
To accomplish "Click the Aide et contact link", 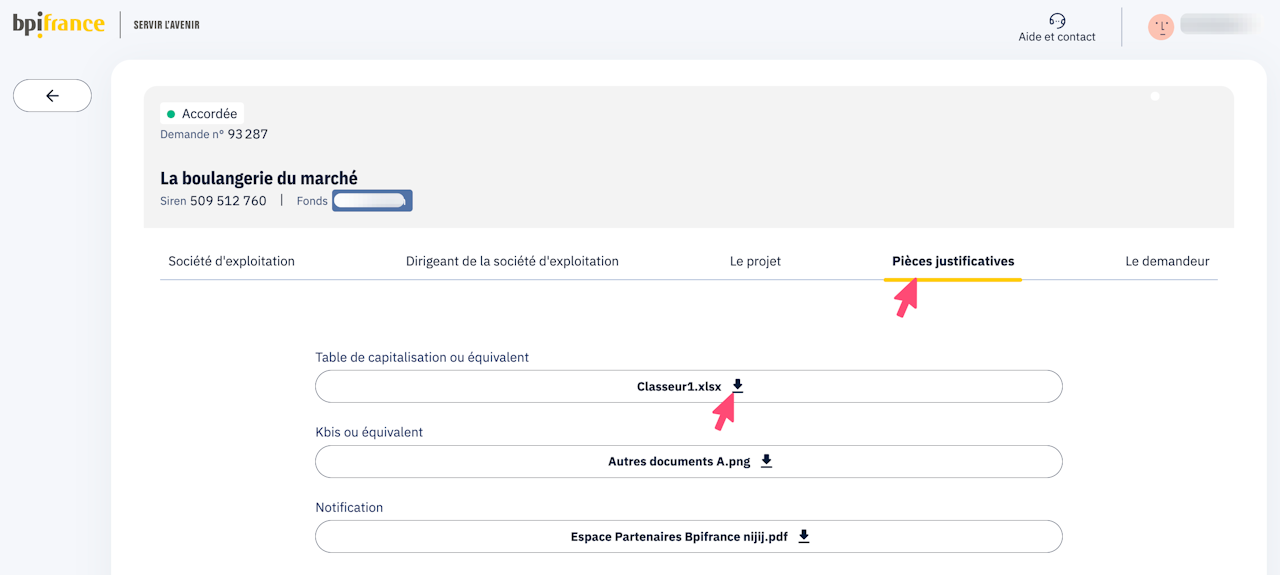I will point(1057,37).
